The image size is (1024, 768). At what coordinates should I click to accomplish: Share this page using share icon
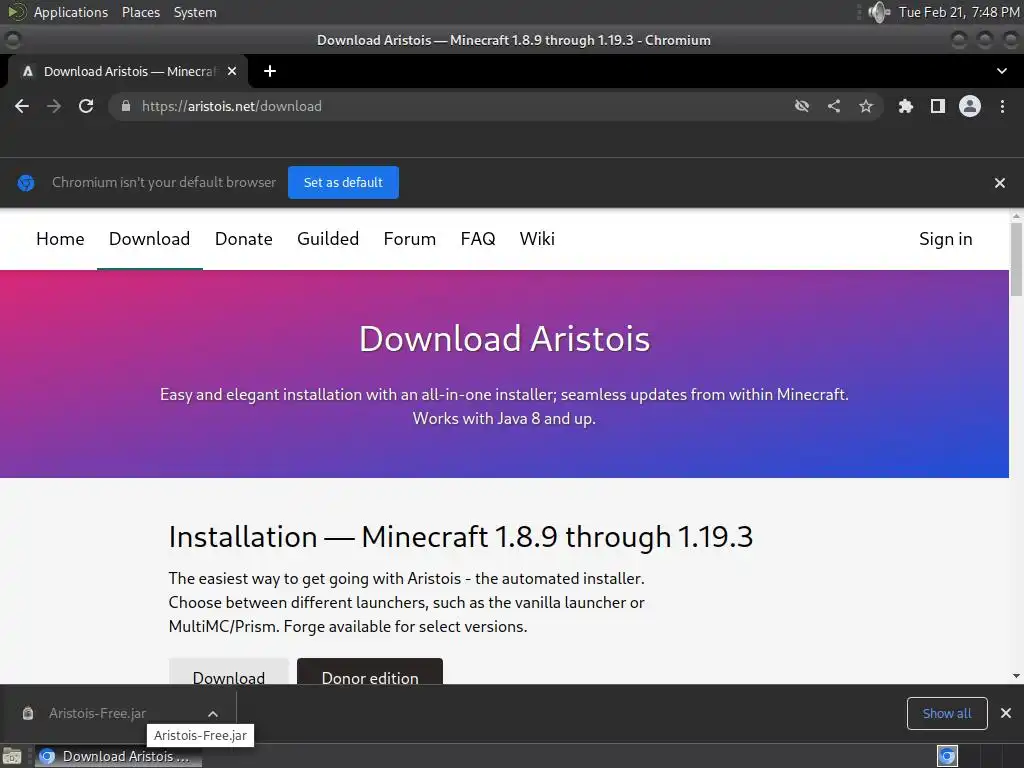coord(834,106)
